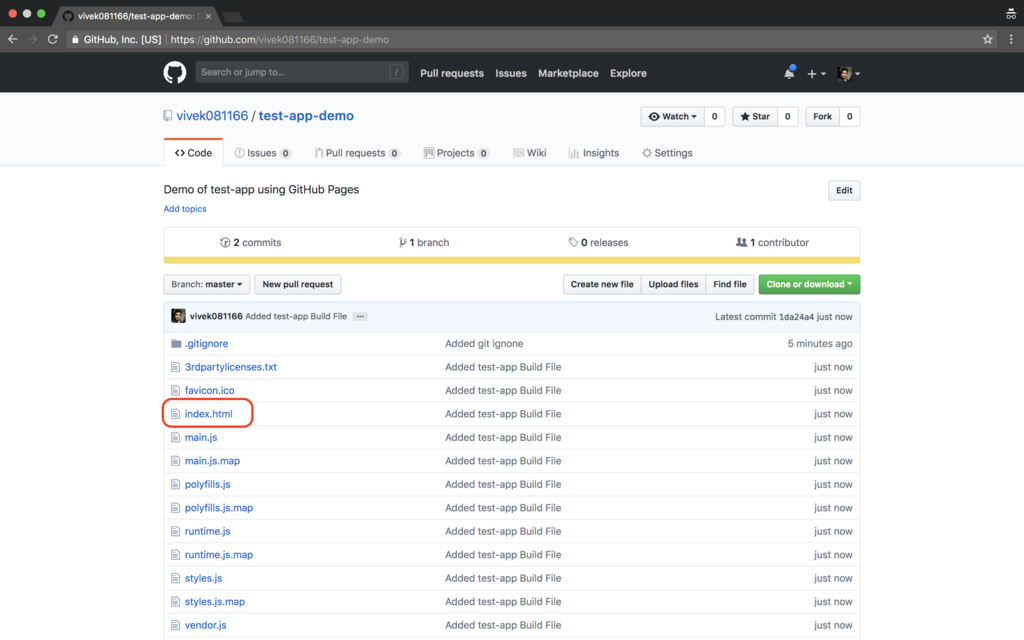View the 1 contributor page
Screen dimensions: 1024x640
tap(772, 242)
